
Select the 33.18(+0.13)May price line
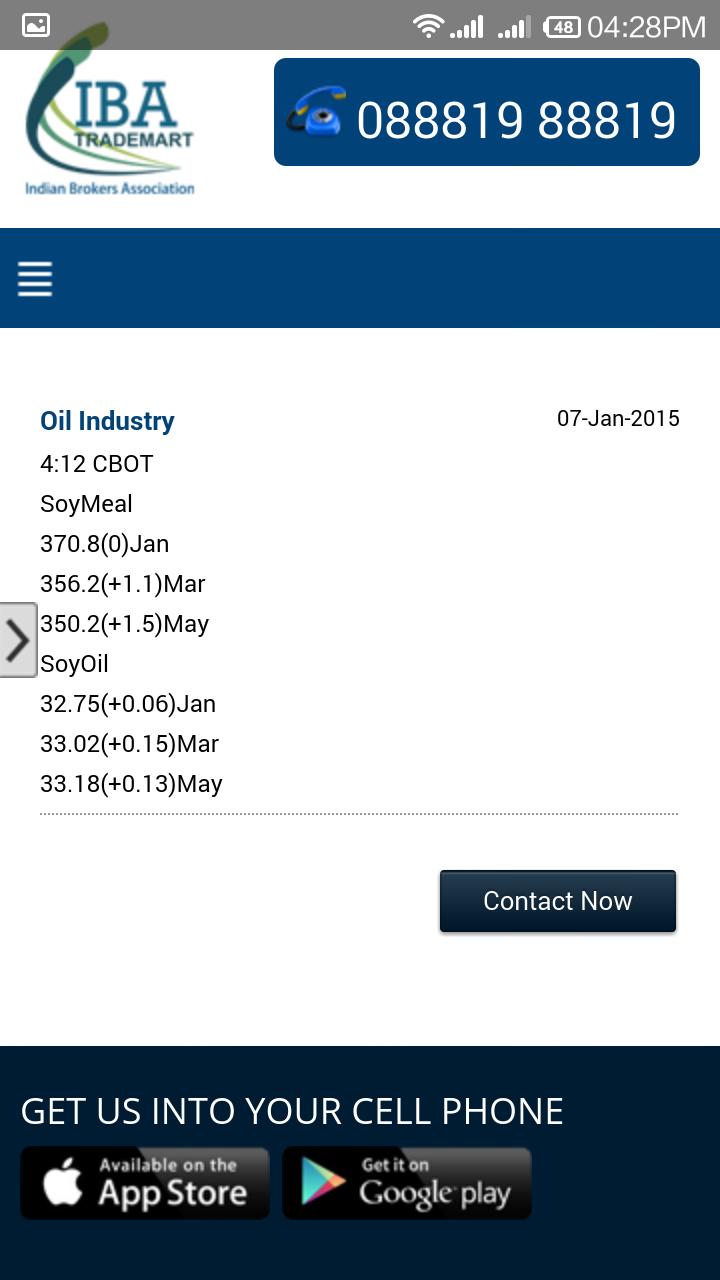[131, 784]
